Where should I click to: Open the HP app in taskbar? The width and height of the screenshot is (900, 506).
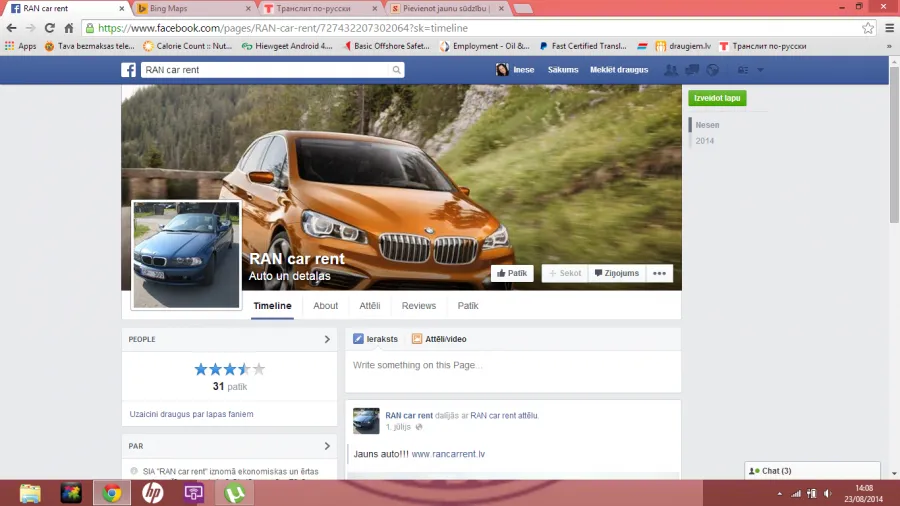pos(153,493)
